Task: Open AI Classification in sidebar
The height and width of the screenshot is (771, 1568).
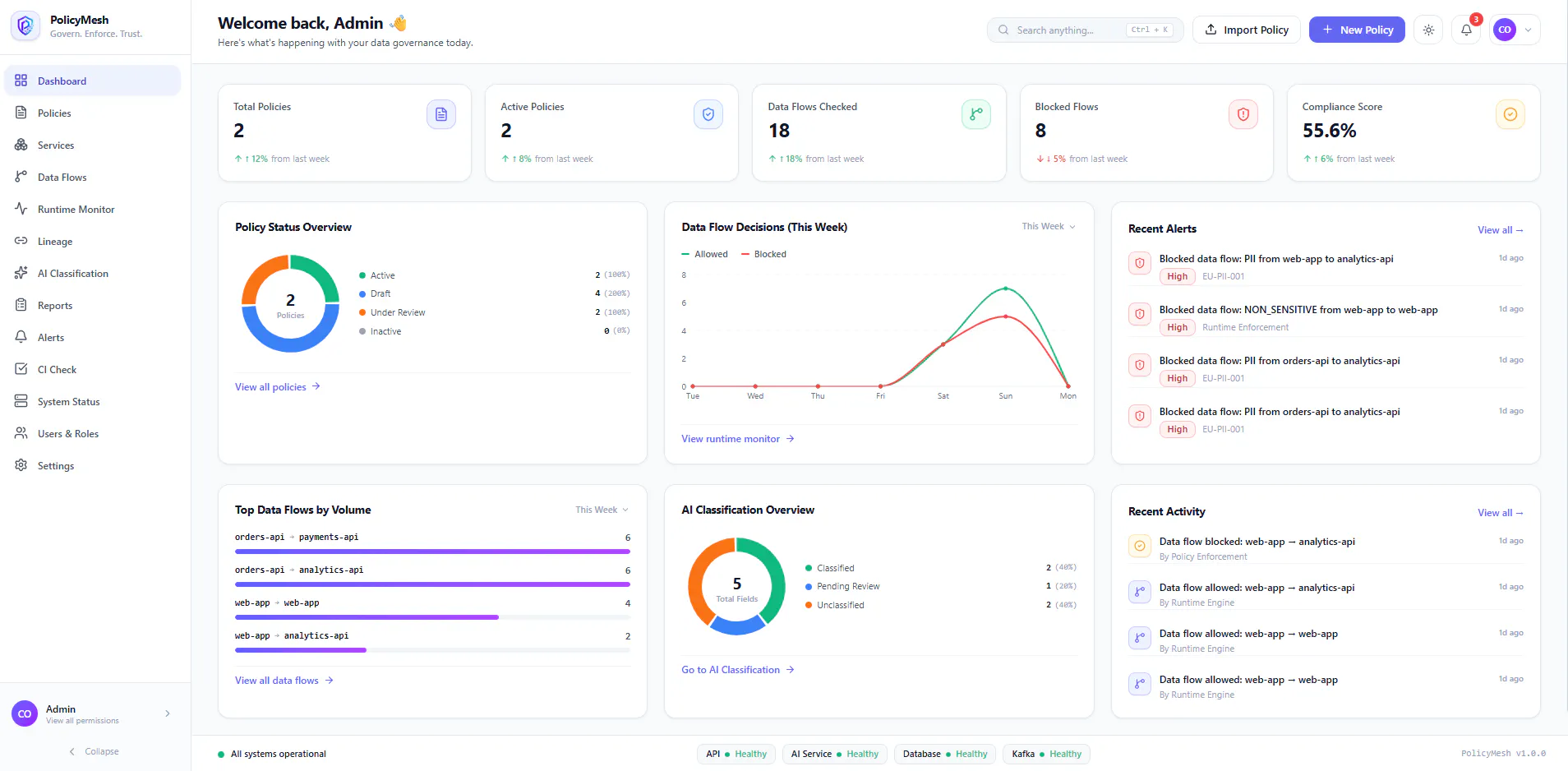Action: click(92, 273)
